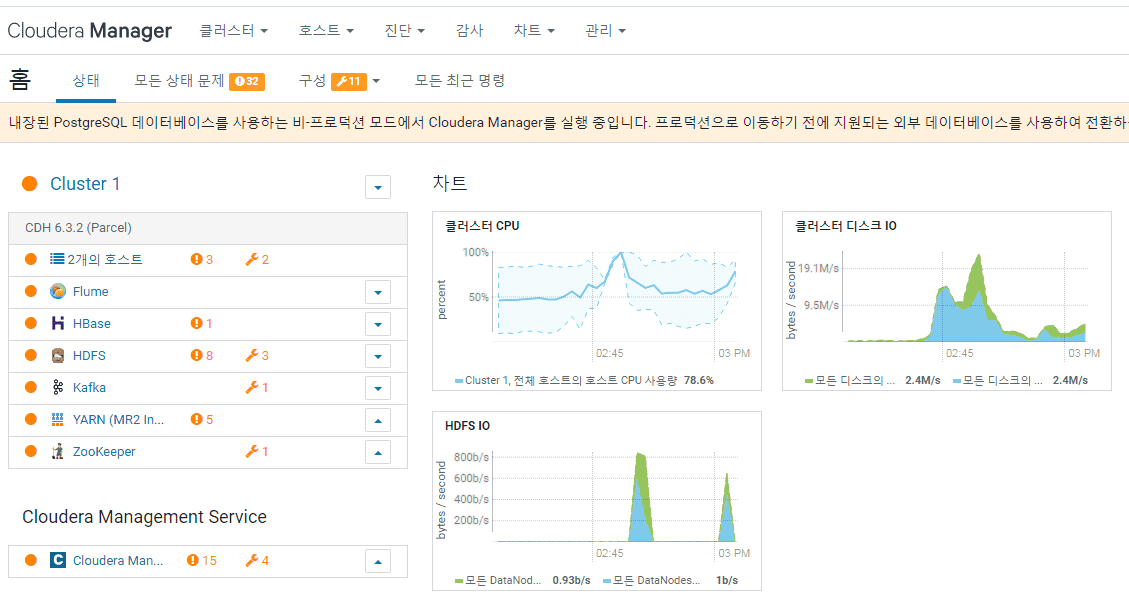Open the ZooKeeper actions dropdown
The image size is (1129, 596).
(x=378, y=452)
